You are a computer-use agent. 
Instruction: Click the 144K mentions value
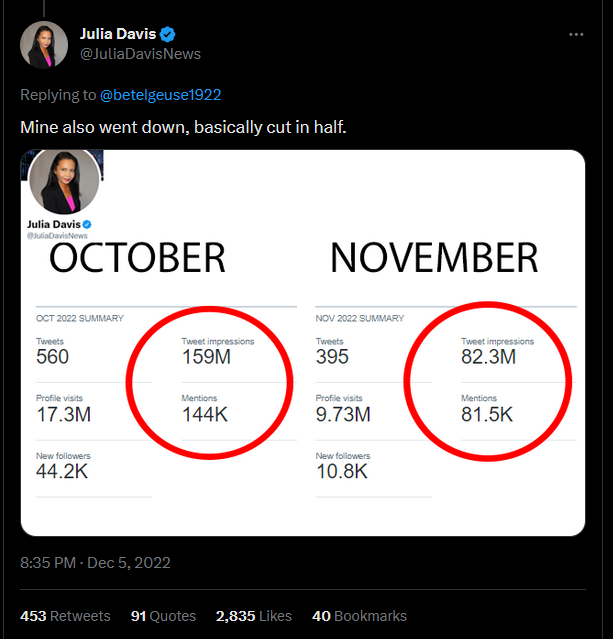(x=205, y=414)
